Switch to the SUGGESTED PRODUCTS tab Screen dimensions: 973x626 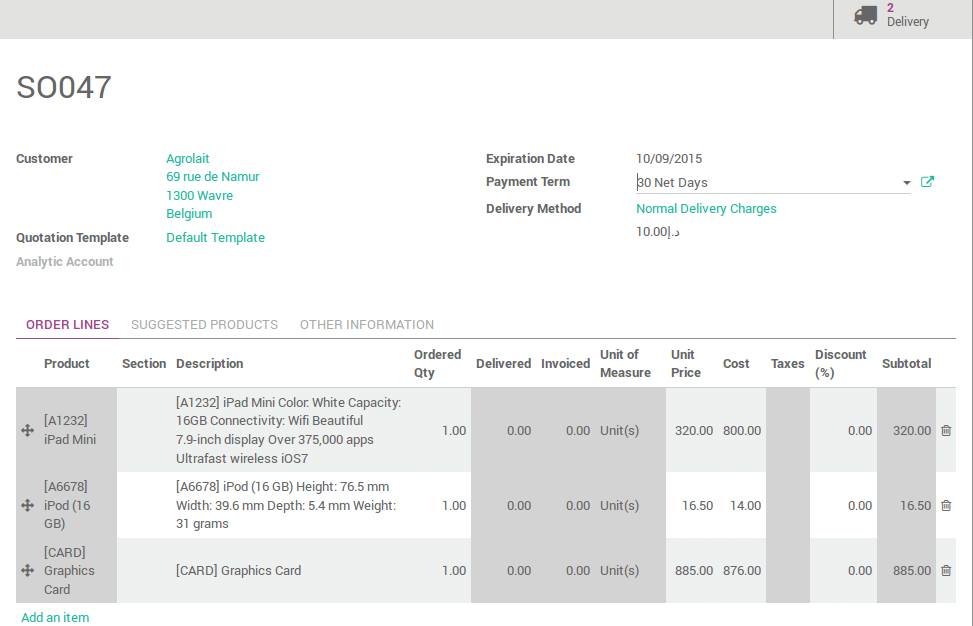pyautogui.click(x=204, y=324)
